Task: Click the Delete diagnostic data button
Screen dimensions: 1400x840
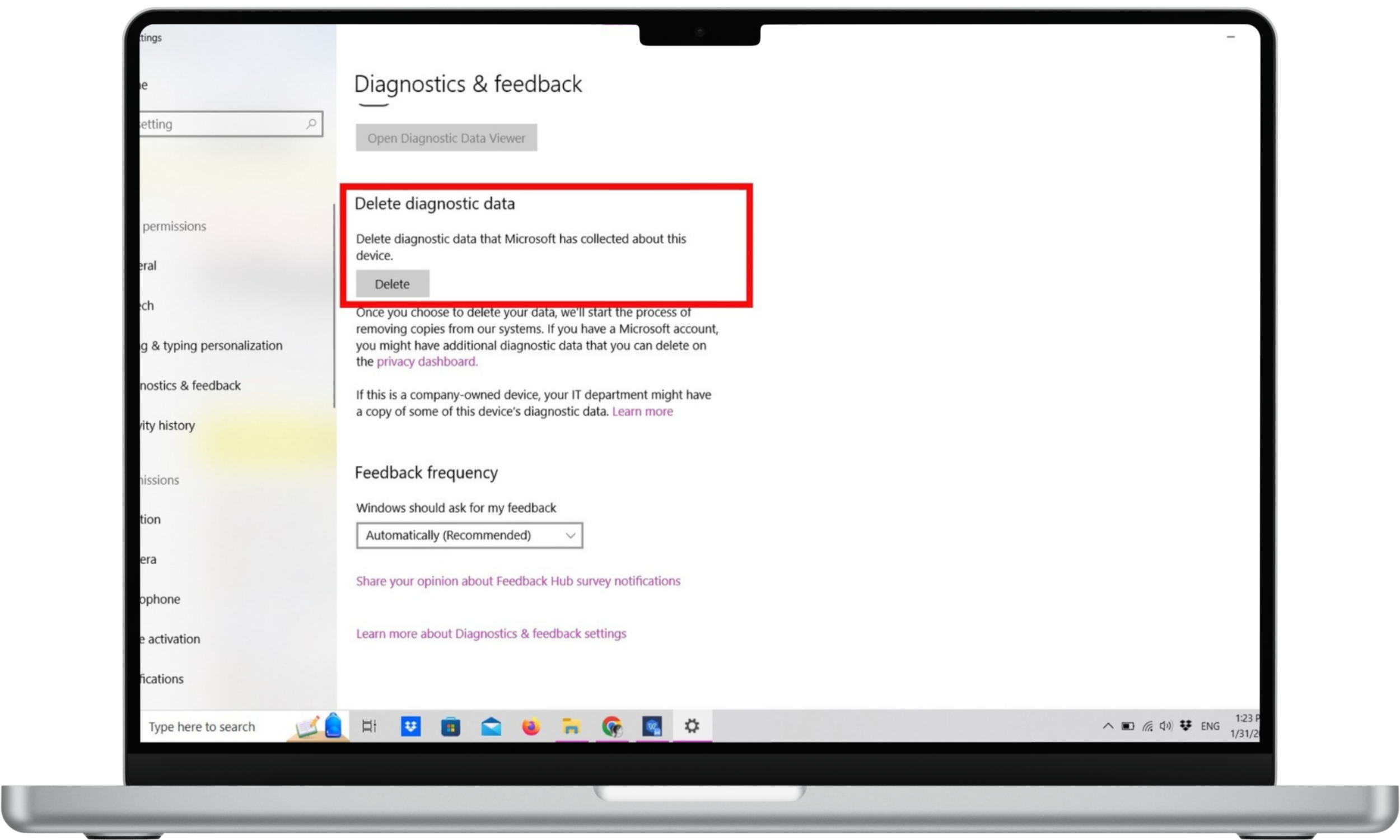Action: (x=392, y=283)
